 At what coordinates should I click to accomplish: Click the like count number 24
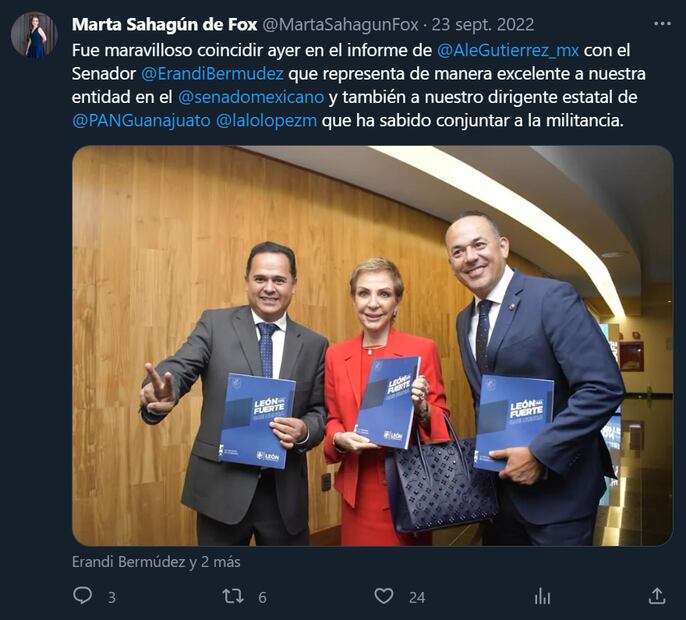click(417, 597)
